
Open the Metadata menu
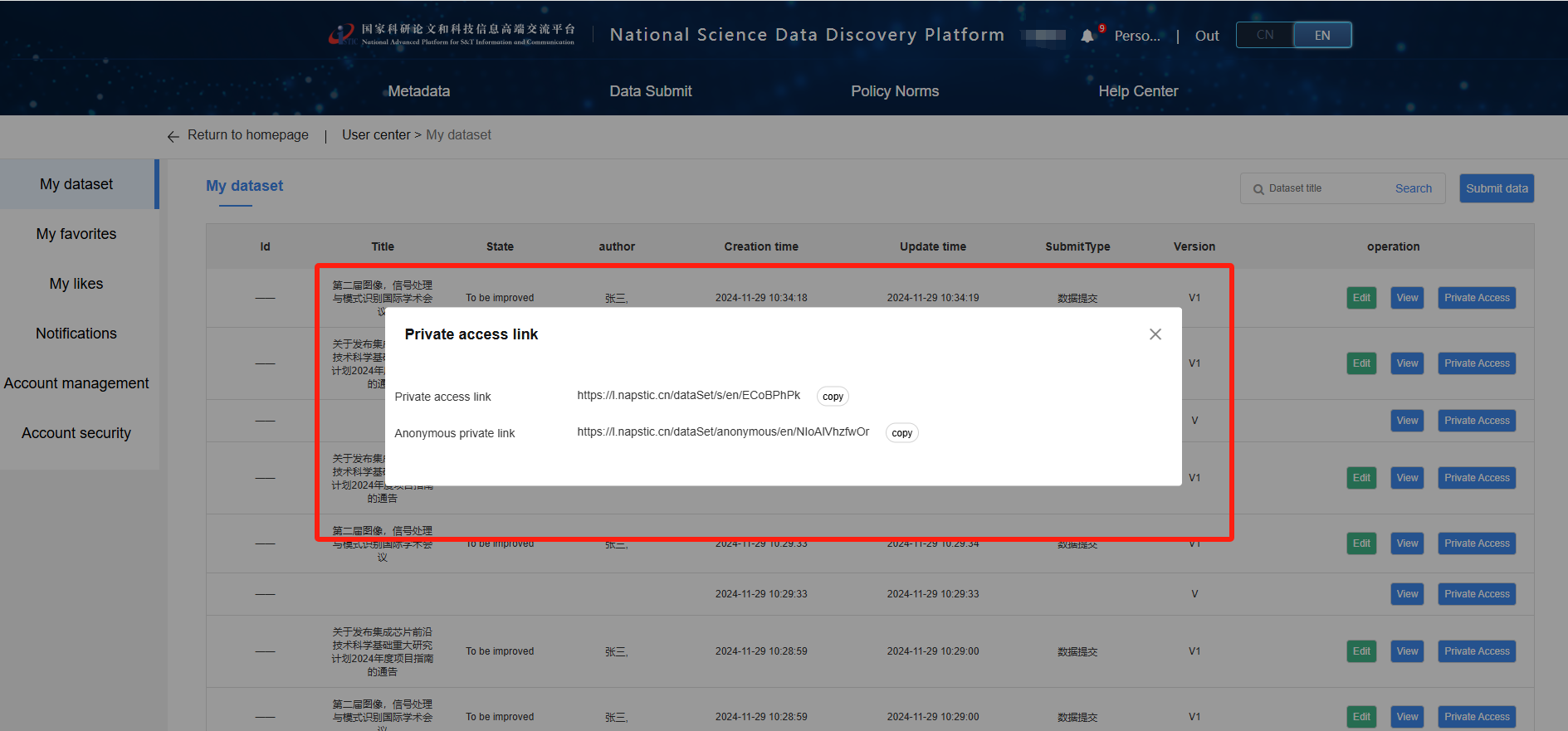pos(419,91)
